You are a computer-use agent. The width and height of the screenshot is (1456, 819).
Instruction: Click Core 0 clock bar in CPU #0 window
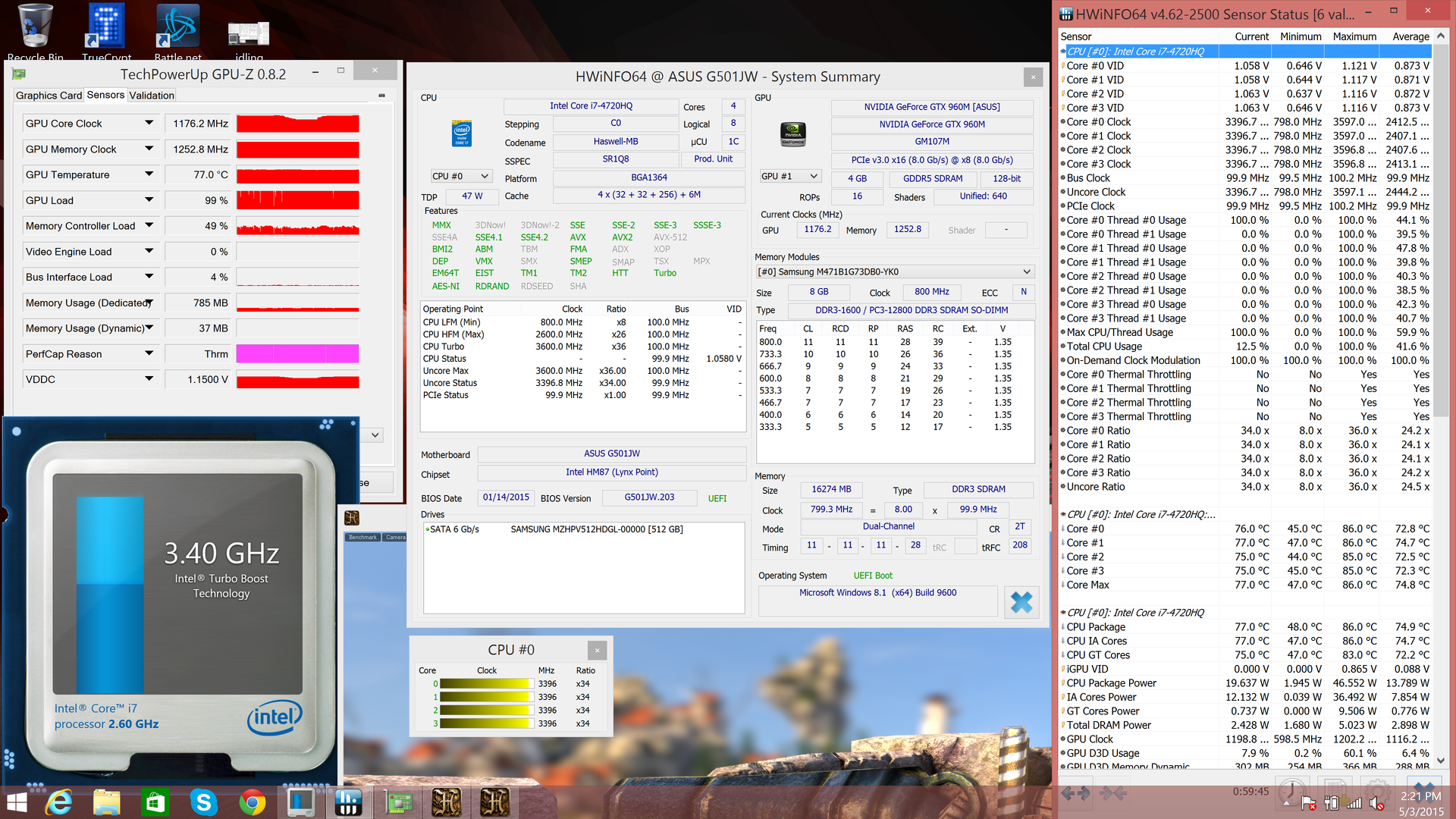(x=487, y=683)
